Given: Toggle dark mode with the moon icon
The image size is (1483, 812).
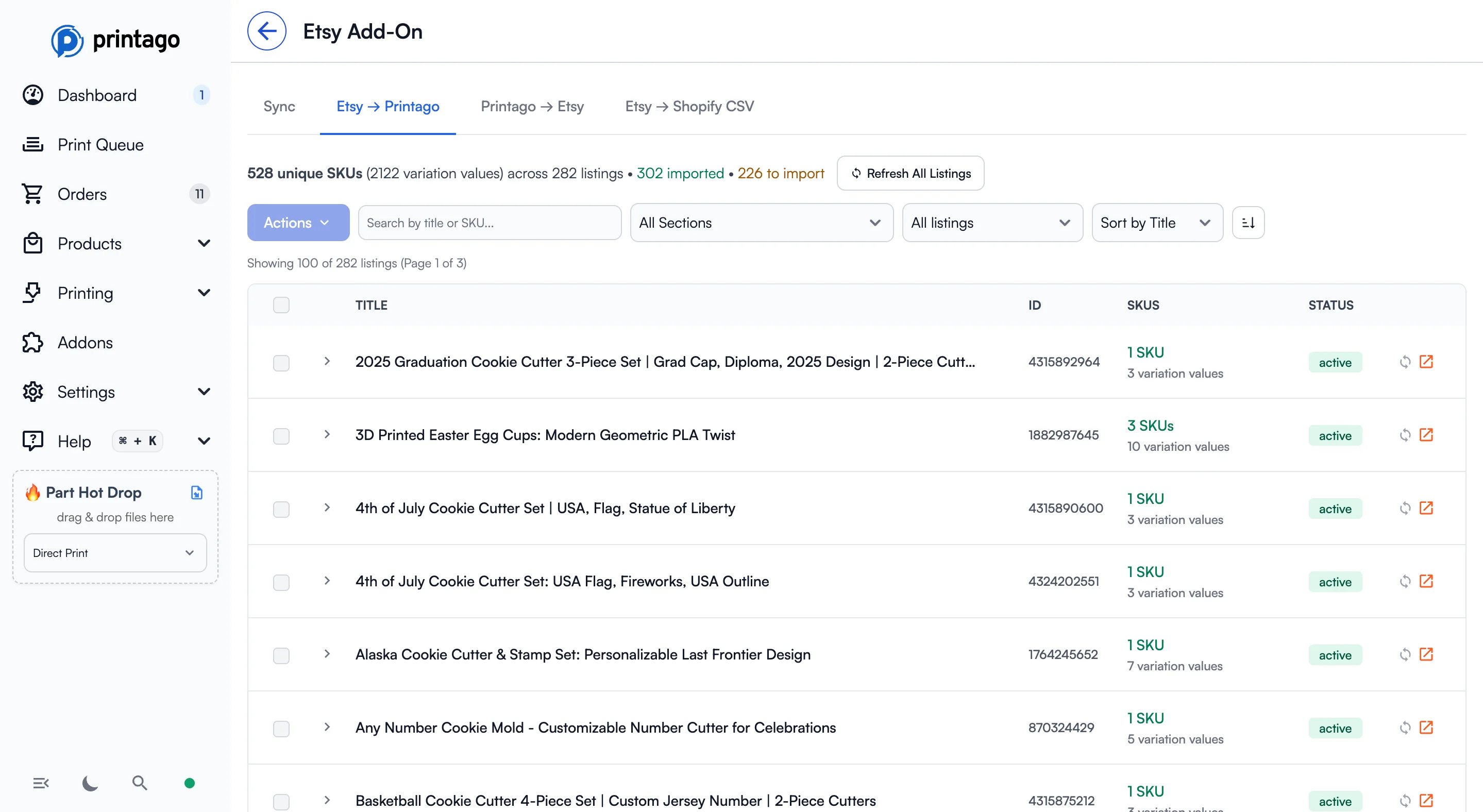Looking at the screenshot, I should coord(90,783).
